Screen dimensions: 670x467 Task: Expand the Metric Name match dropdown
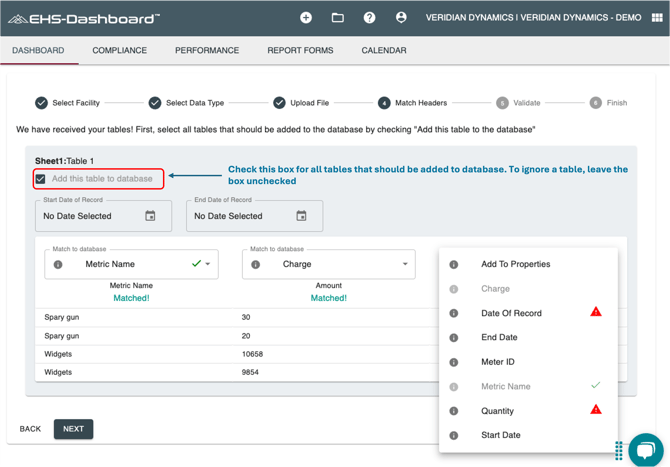point(208,265)
